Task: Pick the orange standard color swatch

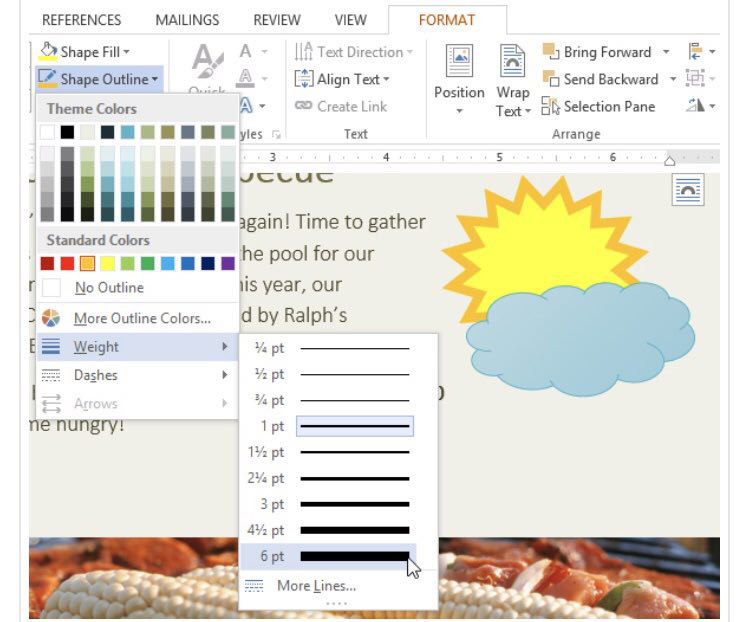Action: tap(87, 264)
